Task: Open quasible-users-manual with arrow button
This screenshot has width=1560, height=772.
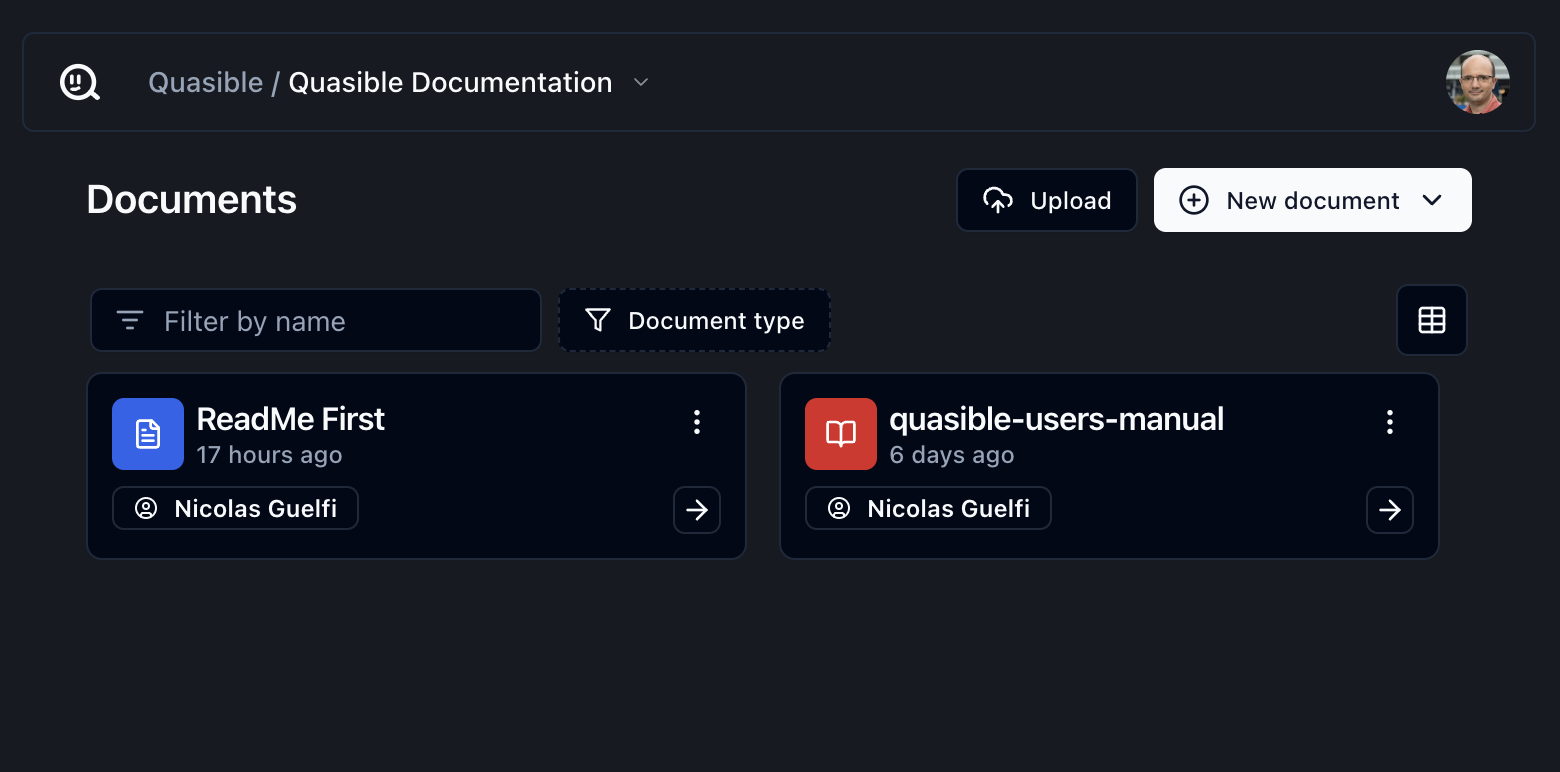Action: tap(1389, 510)
